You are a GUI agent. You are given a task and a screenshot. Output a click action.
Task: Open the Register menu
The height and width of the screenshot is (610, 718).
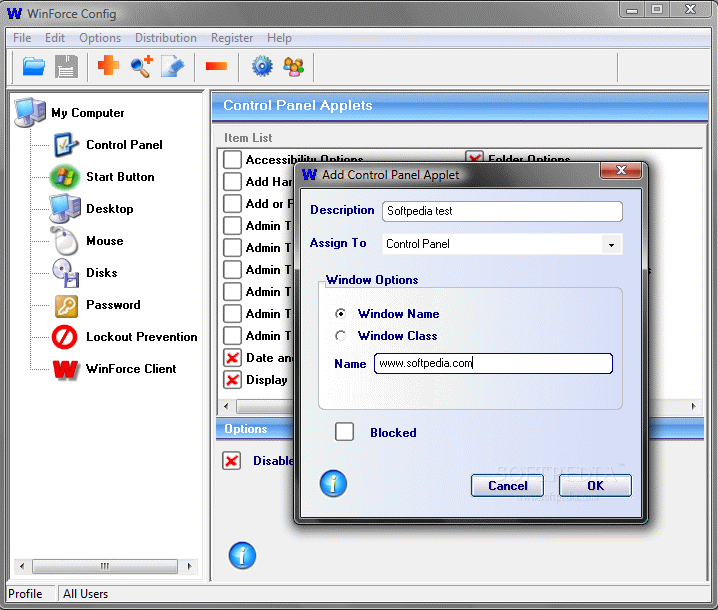coord(232,38)
